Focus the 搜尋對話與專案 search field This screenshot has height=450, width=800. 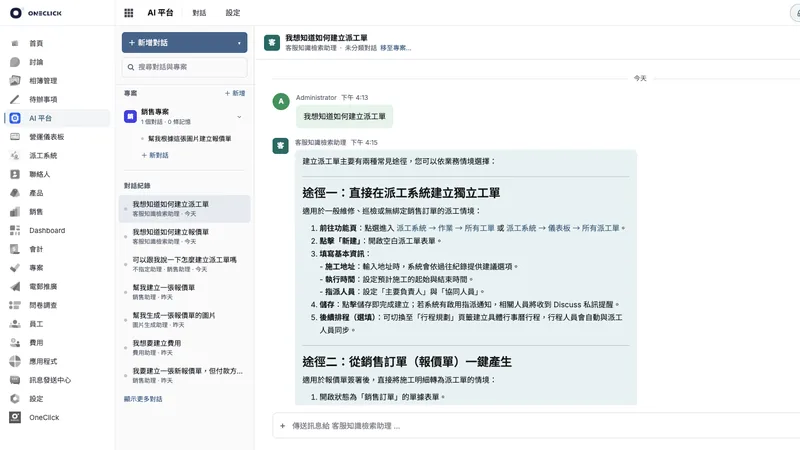click(x=185, y=67)
